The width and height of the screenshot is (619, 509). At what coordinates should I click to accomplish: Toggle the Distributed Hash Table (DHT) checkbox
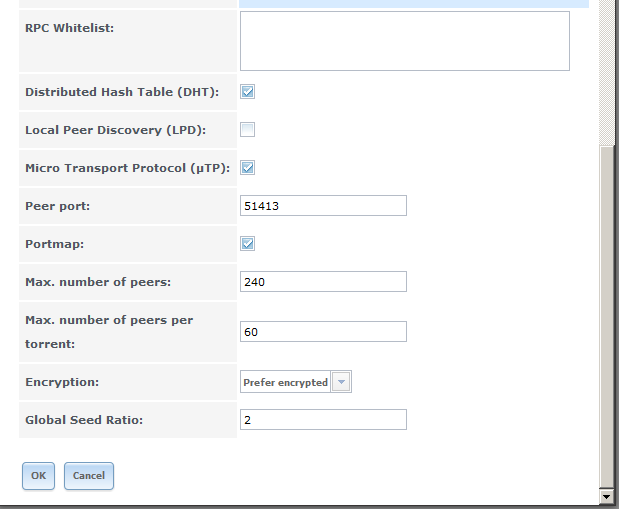248,92
